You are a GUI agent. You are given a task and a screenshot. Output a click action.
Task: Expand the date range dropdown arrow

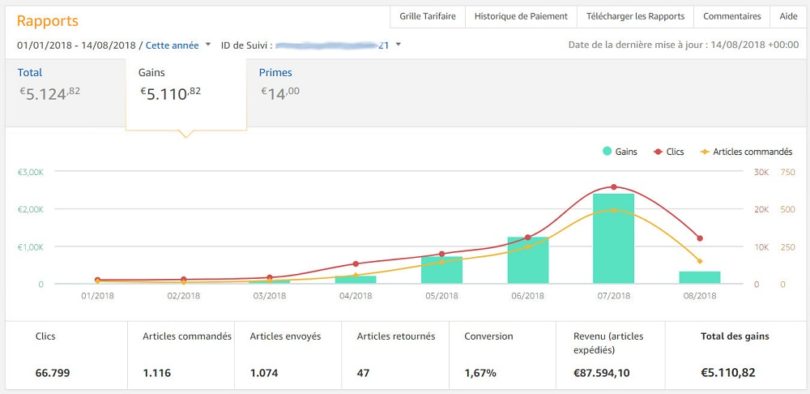tap(208, 44)
